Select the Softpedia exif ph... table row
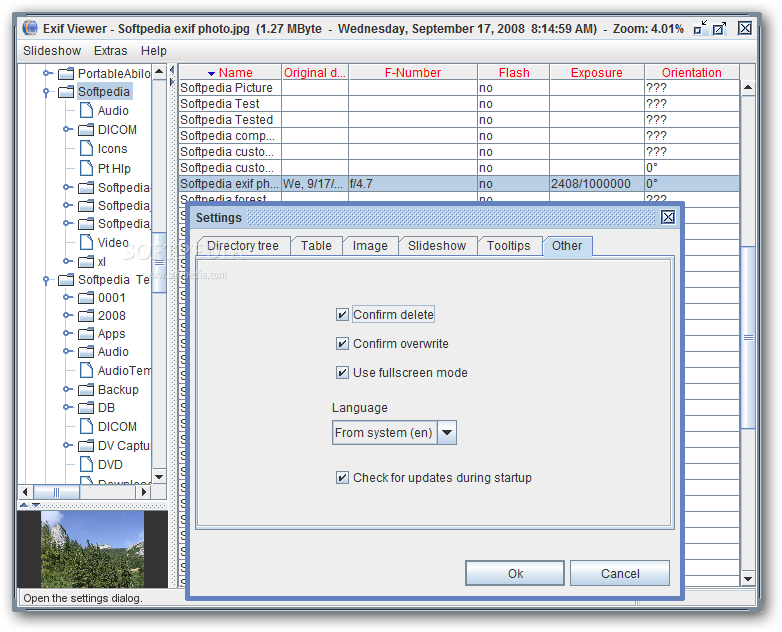Screen dimensions: 782x632 point(459,184)
